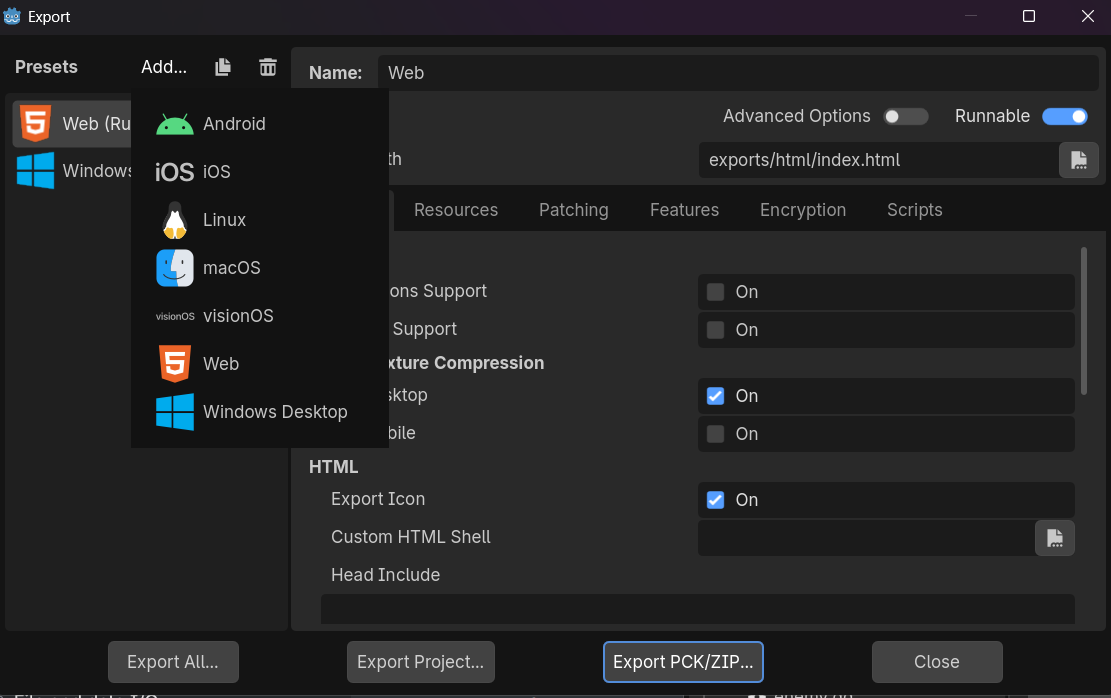1111x698 pixels.
Task: Maximize the Export window
Action: (1029, 16)
